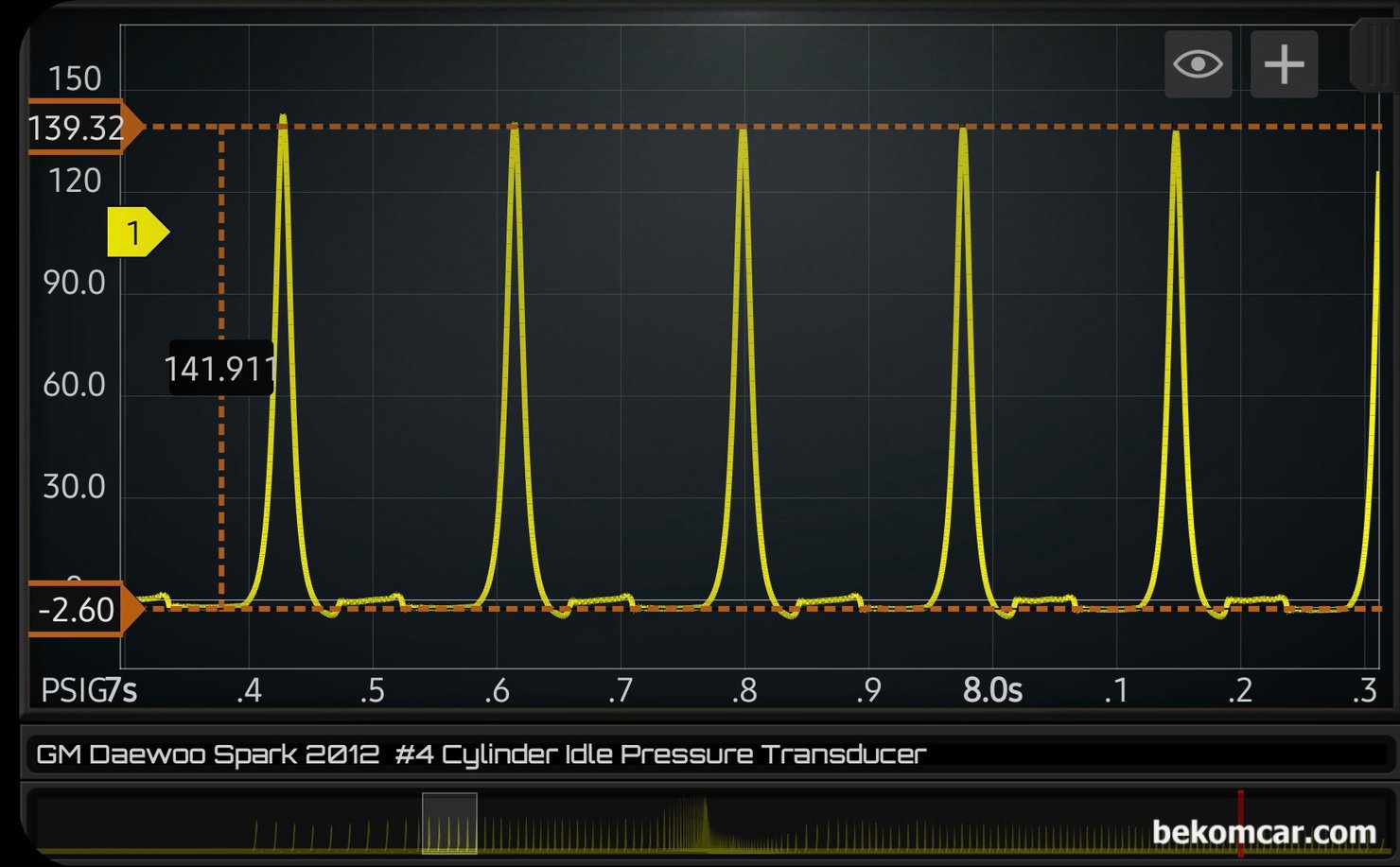Select the yellow channel 1 marker
This screenshot has width=1400, height=867.
tap(136, 233)
